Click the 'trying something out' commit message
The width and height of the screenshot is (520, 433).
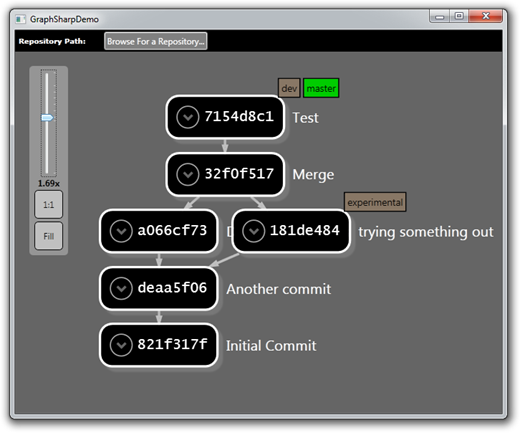pos(426,232)
